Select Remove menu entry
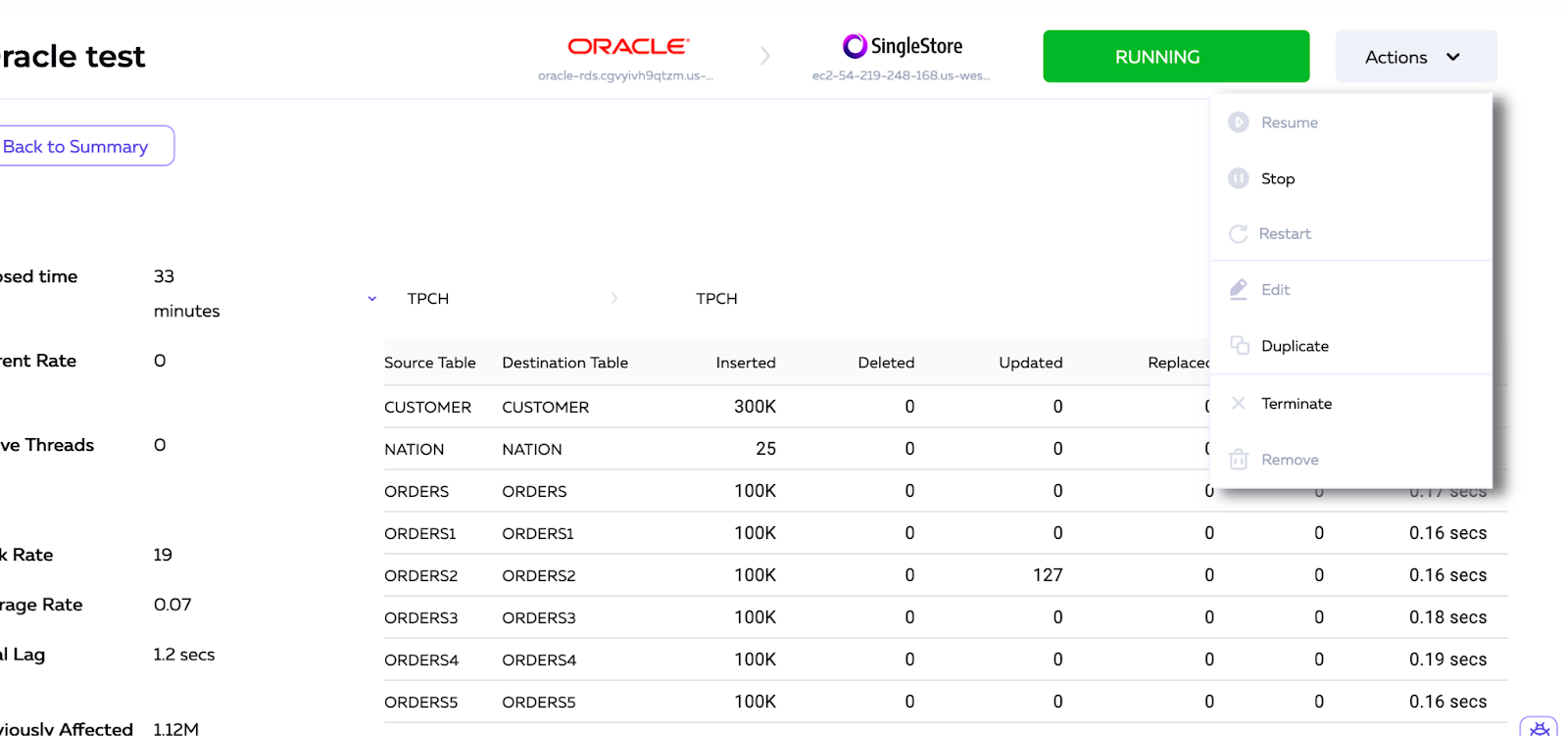Image resolution: width=1568 pixels, height=736 pixels. (x=1351, y=460)
